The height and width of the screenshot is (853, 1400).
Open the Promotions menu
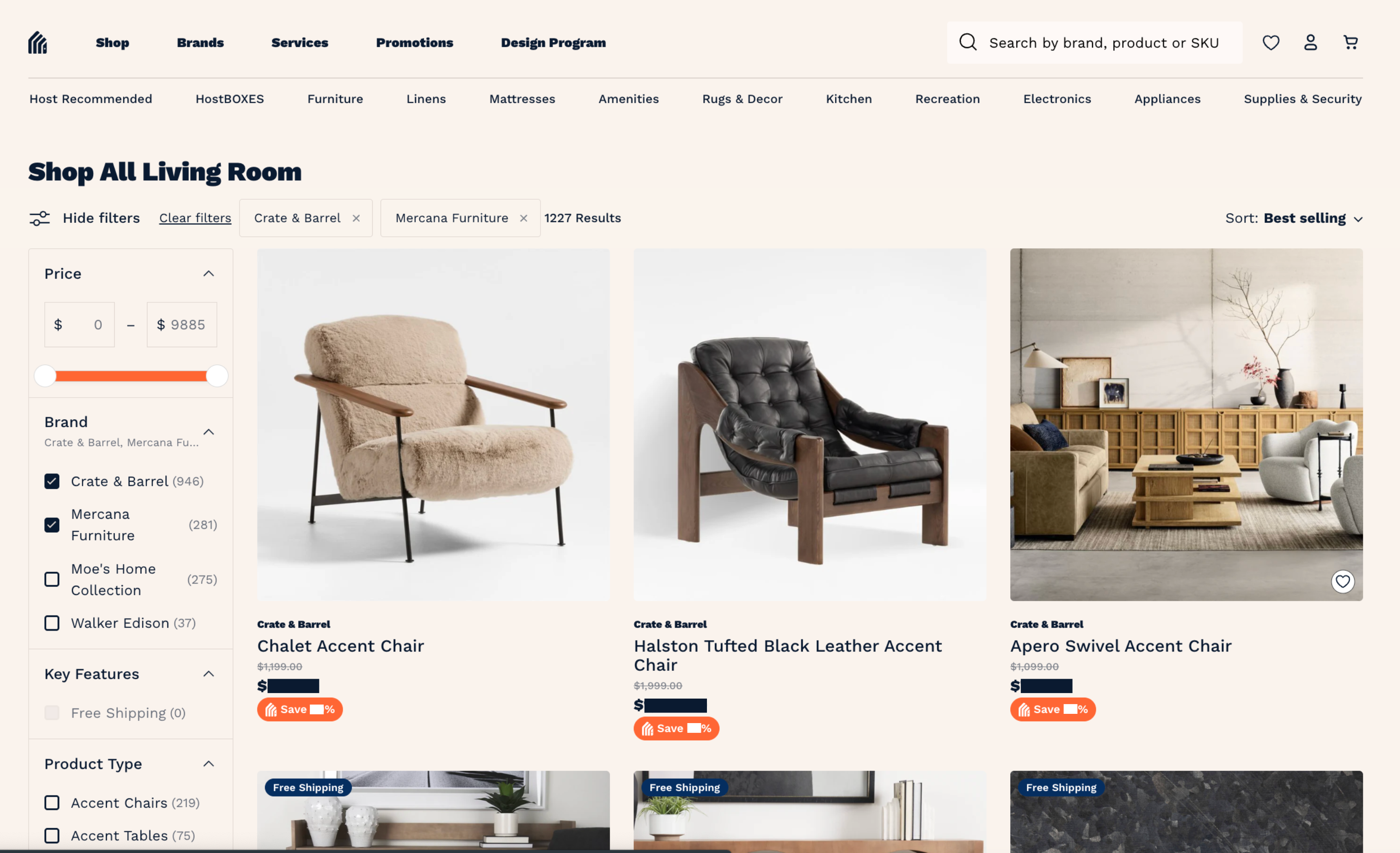pyautogui.click(x=414, y=43)
